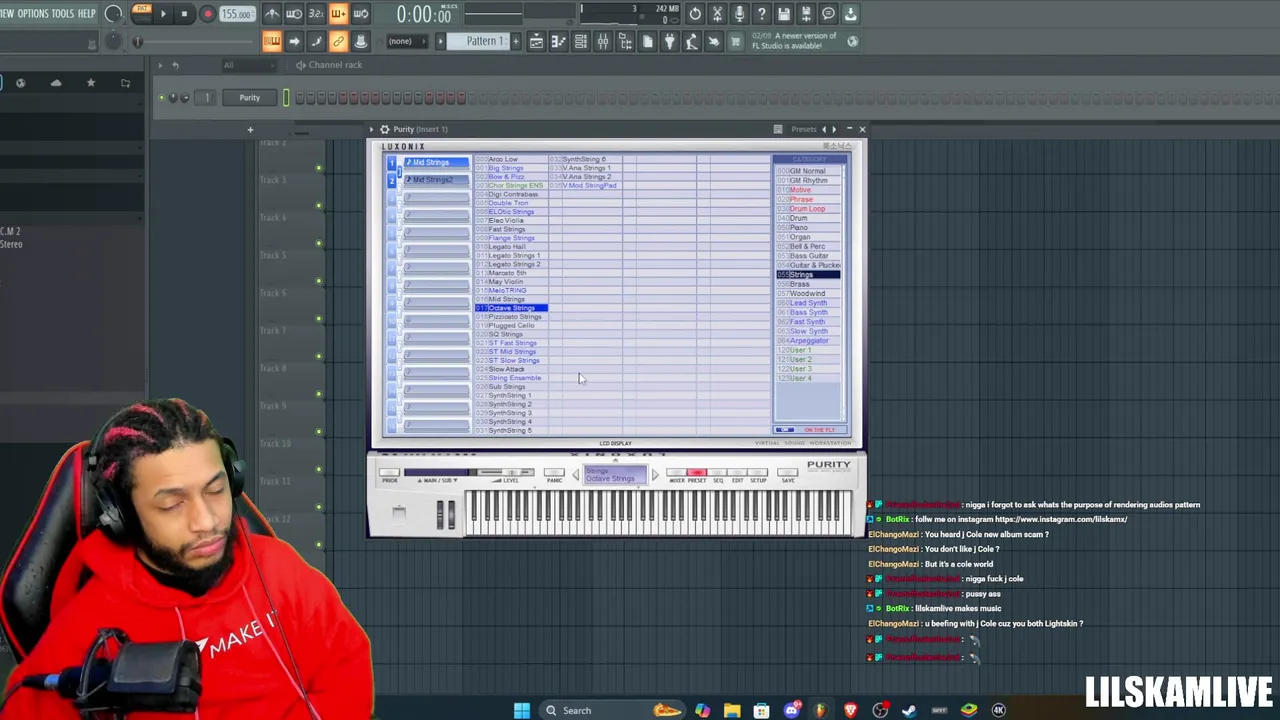Select preset Legato Hall
Image resolution: width=1280 pixels, height=720 pixels.
tap(507, 247)
